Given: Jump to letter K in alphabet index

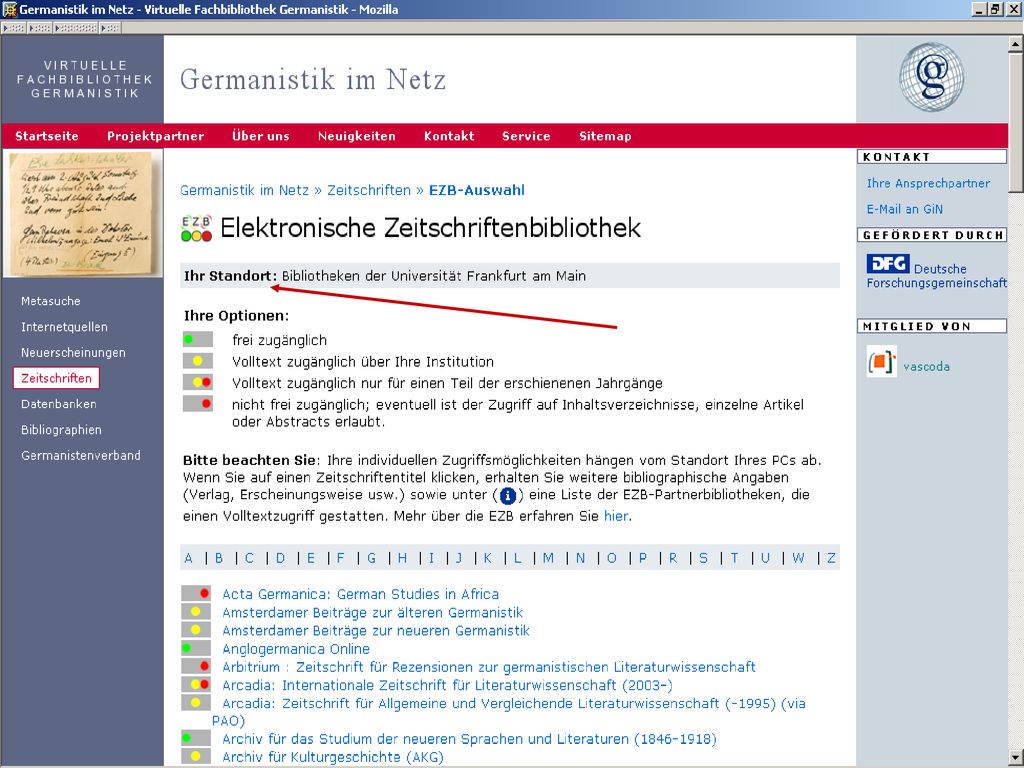Looking at the screenshot, I should 488,558.
